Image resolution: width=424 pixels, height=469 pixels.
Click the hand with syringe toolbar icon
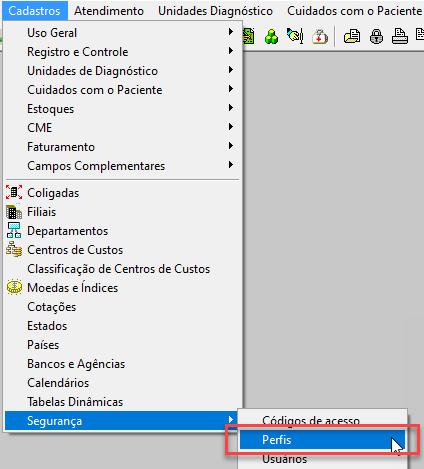[295, 36]
